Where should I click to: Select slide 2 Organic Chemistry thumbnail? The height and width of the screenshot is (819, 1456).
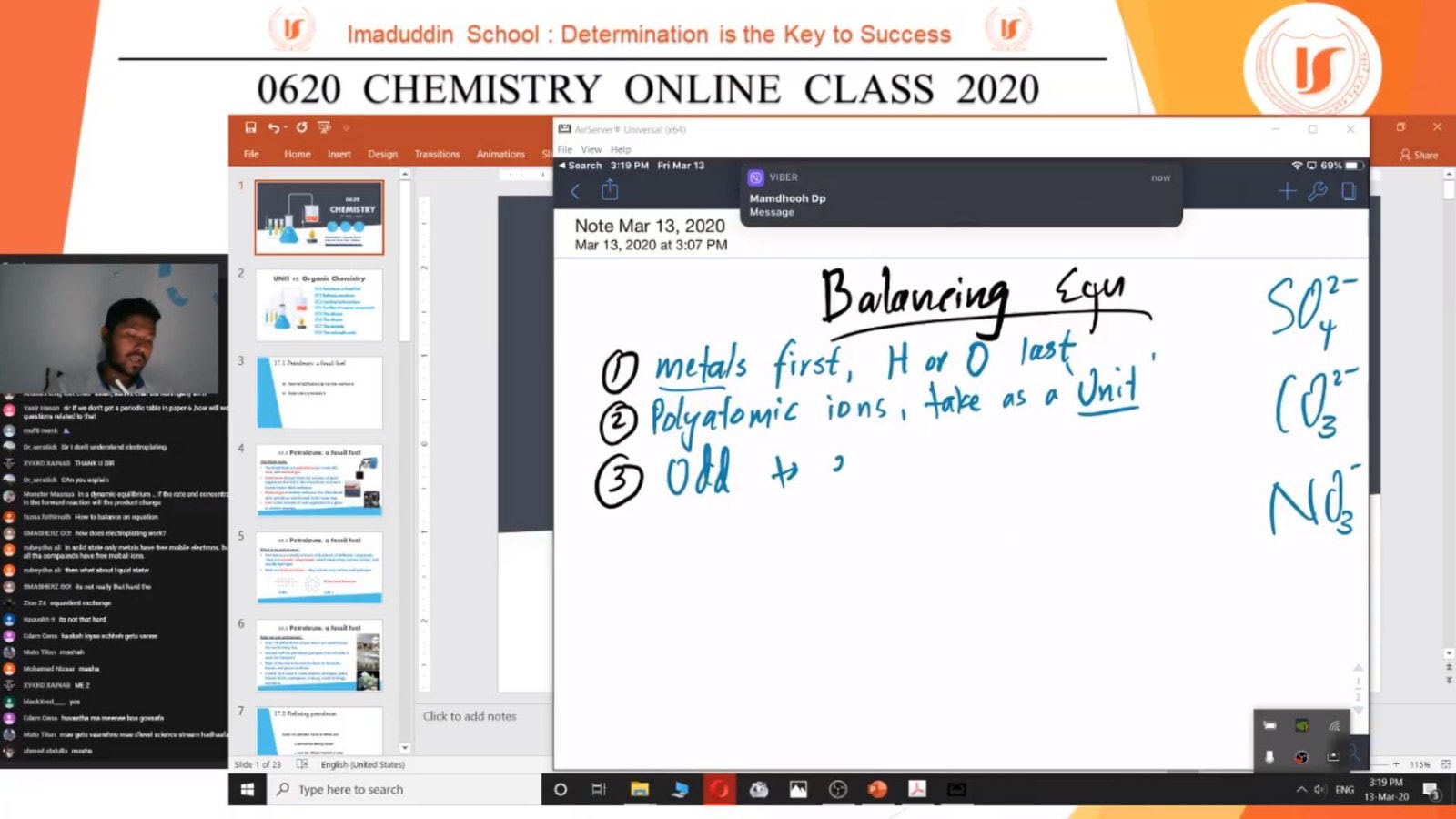(x=319, y=305)
